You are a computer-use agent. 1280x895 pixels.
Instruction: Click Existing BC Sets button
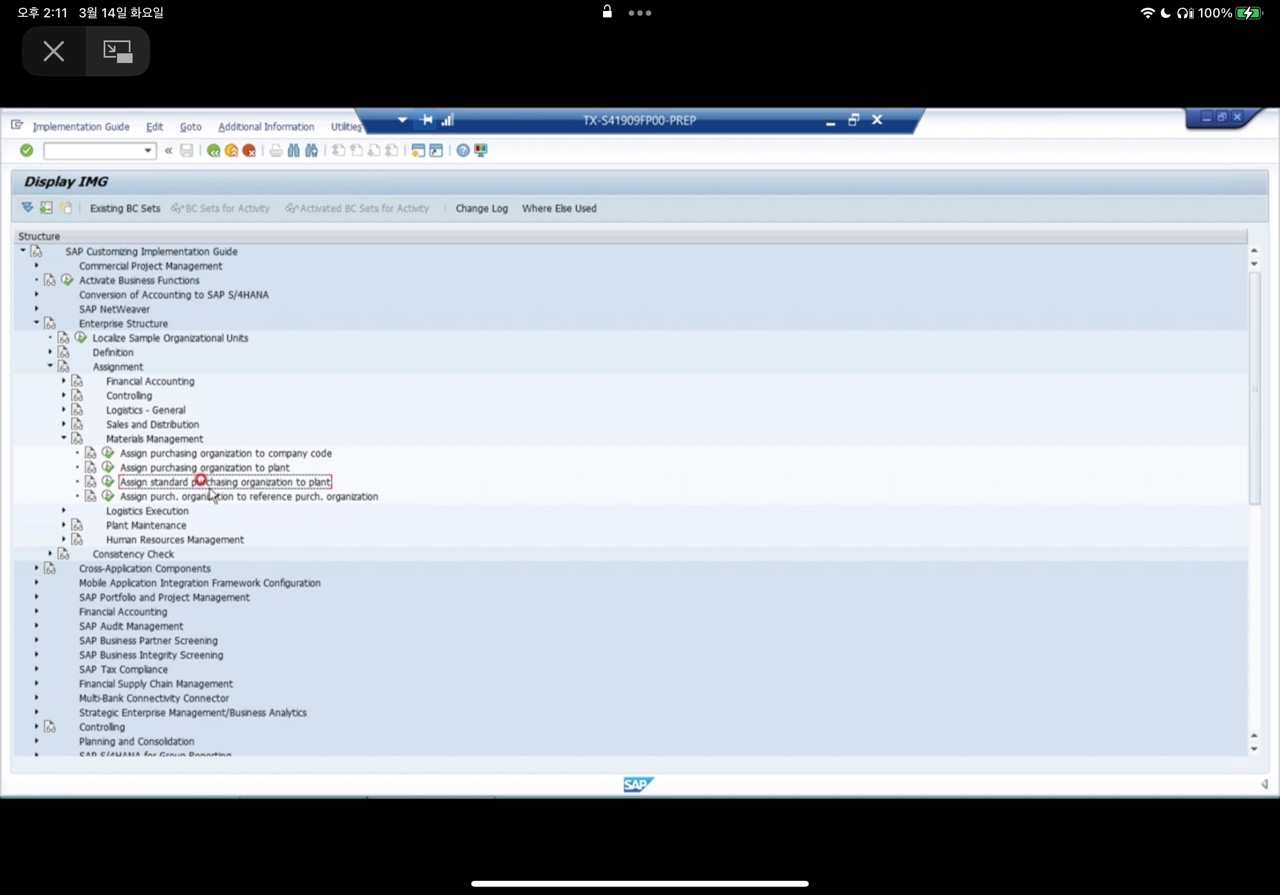coord(125,209)
